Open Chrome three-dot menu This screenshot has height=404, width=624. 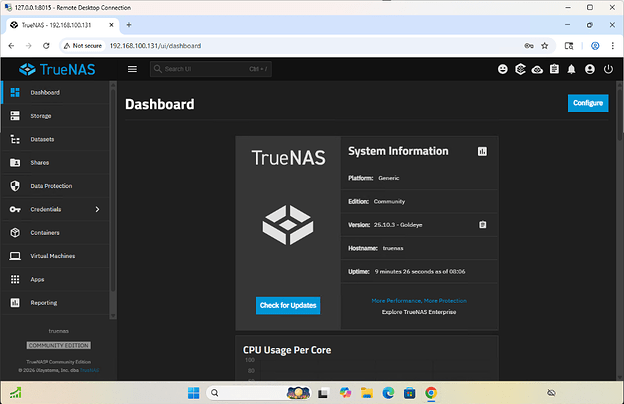point(612,46)
